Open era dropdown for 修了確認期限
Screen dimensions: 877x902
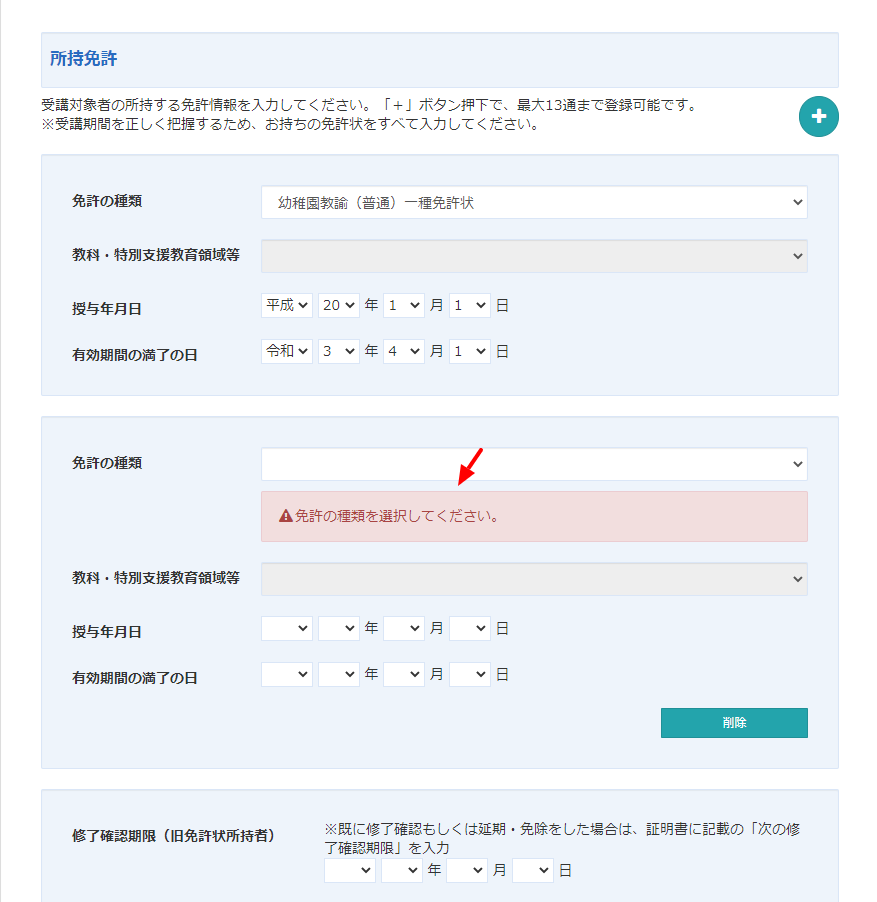(x=349, y=870)
